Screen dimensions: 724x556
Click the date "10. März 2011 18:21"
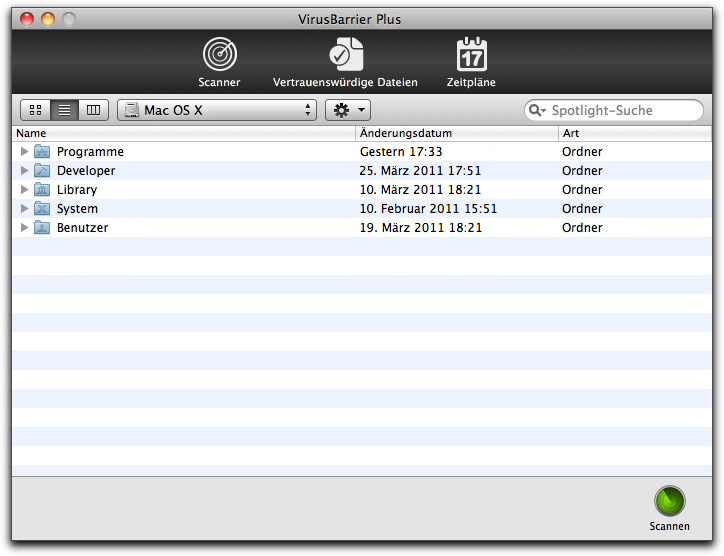coord(420,190)
